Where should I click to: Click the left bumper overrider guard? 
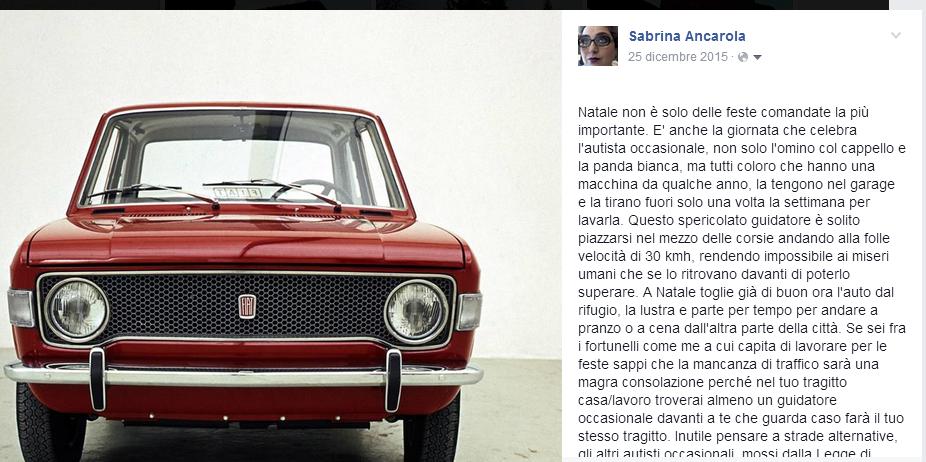pos(97,378)
